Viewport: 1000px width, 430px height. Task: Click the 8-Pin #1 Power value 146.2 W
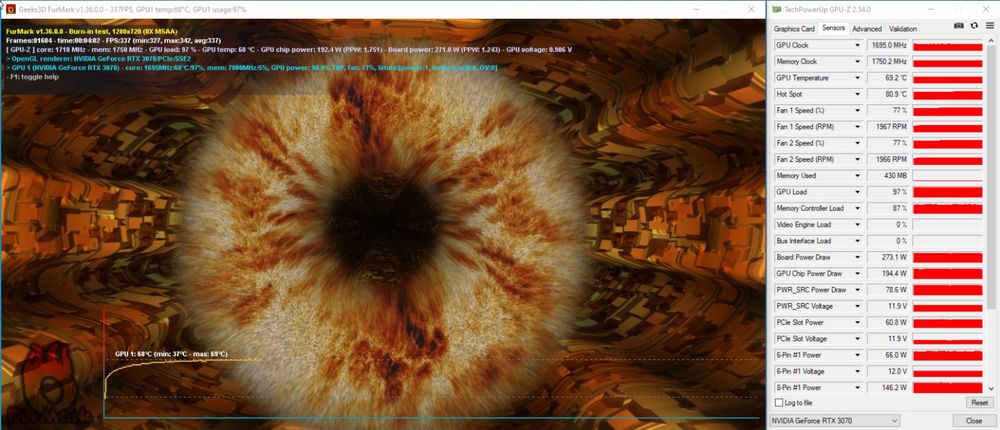tap(887, 387)
